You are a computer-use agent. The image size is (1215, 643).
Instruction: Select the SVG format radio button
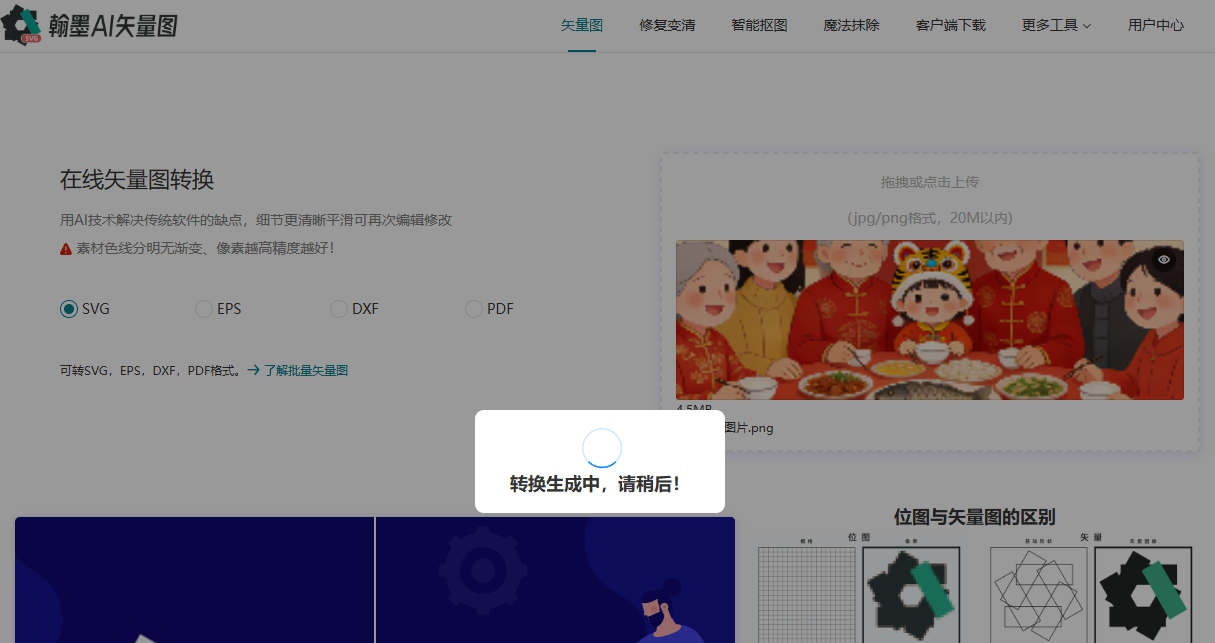point(67,309)
